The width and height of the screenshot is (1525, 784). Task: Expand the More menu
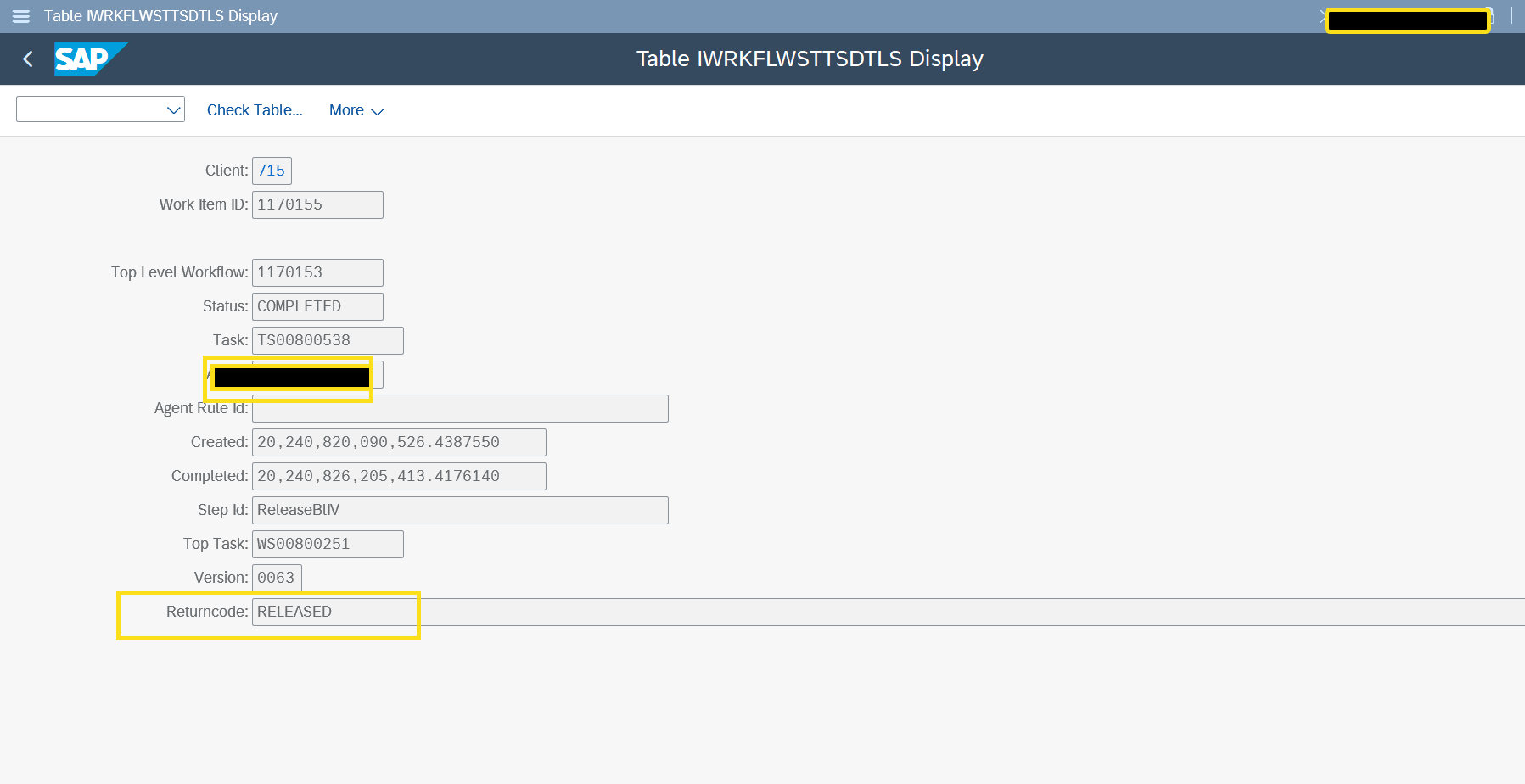pyautogui.click(x=356, y=110)
